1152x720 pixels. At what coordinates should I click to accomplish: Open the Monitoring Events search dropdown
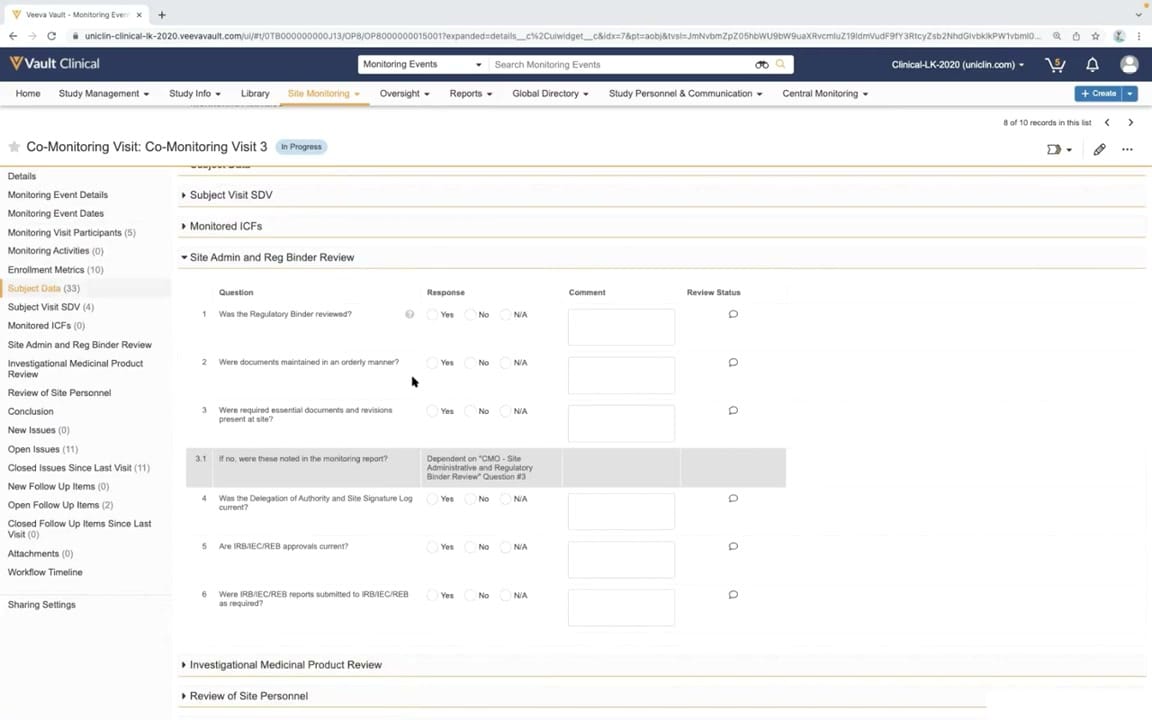tap(422, 65)
